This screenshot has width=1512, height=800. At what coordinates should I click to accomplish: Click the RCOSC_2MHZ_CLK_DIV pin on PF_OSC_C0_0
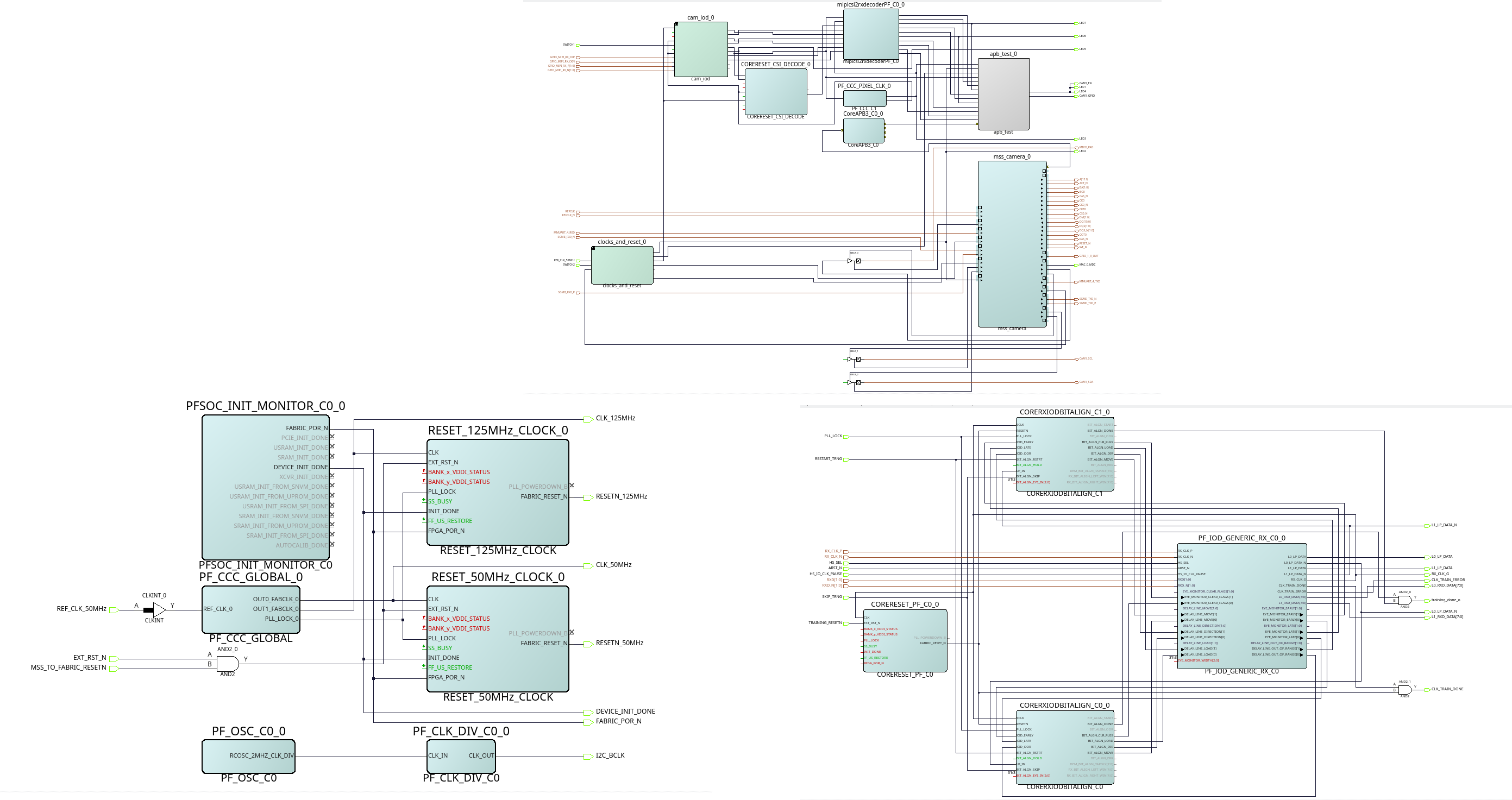coord(262,755)
